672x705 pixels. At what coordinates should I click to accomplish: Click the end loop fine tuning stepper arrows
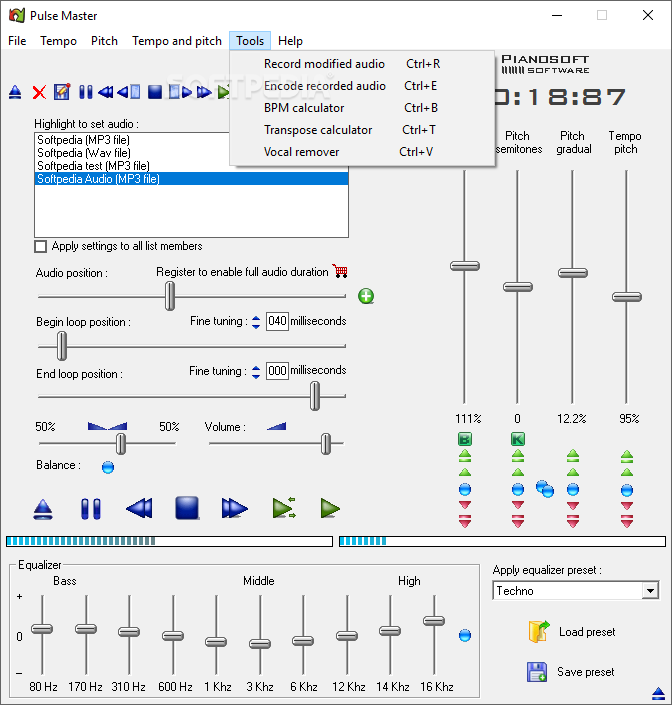coord(256,372)
